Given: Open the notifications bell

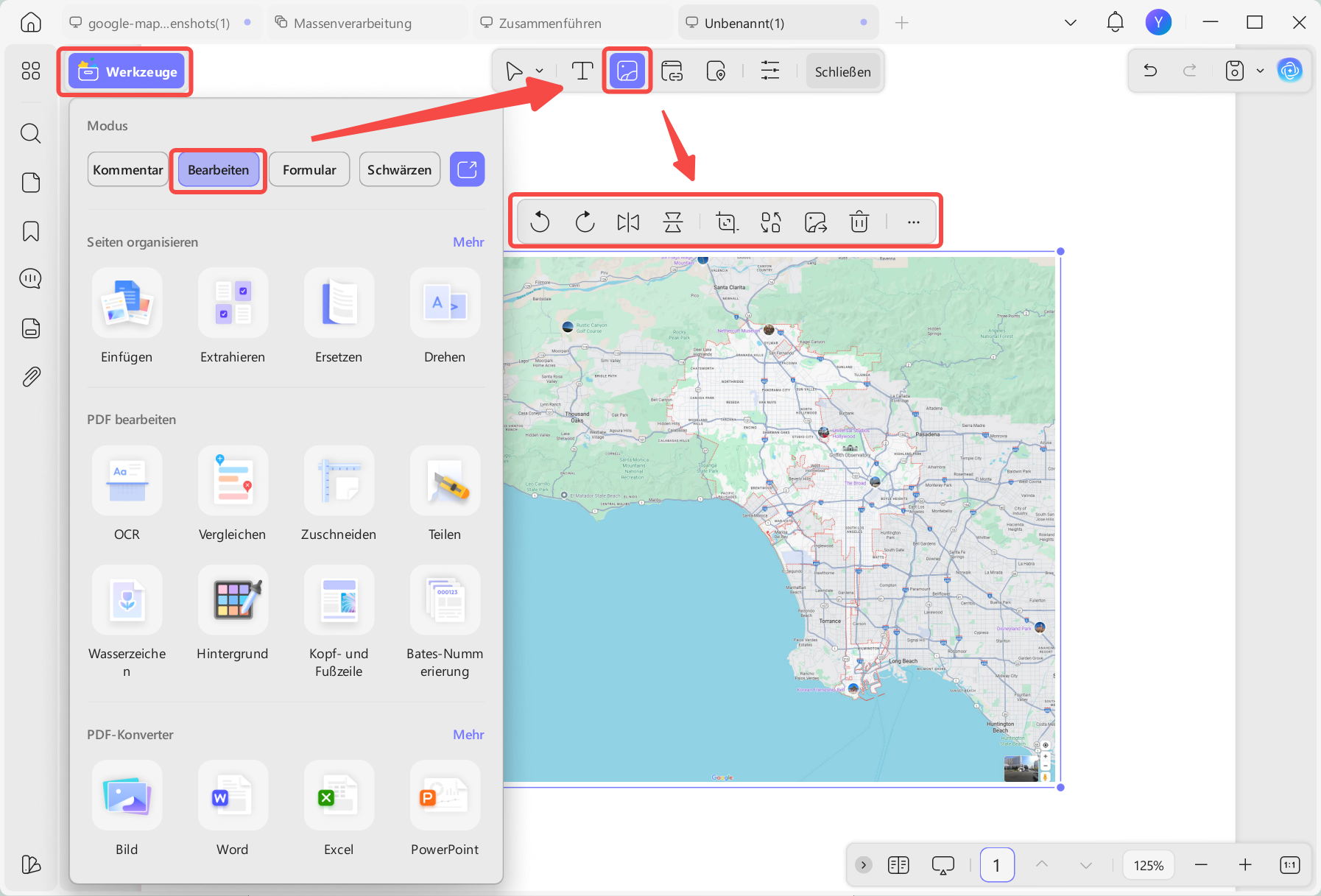Looking at the screenshot, I should click(1116, 22).
